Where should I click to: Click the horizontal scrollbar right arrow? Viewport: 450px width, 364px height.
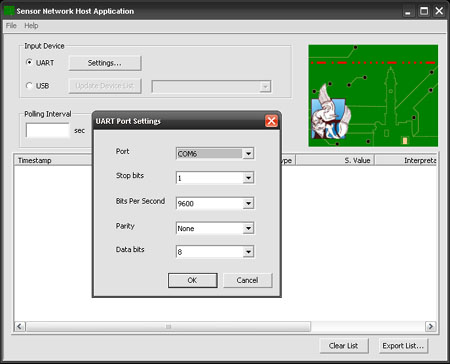point(430,326)
